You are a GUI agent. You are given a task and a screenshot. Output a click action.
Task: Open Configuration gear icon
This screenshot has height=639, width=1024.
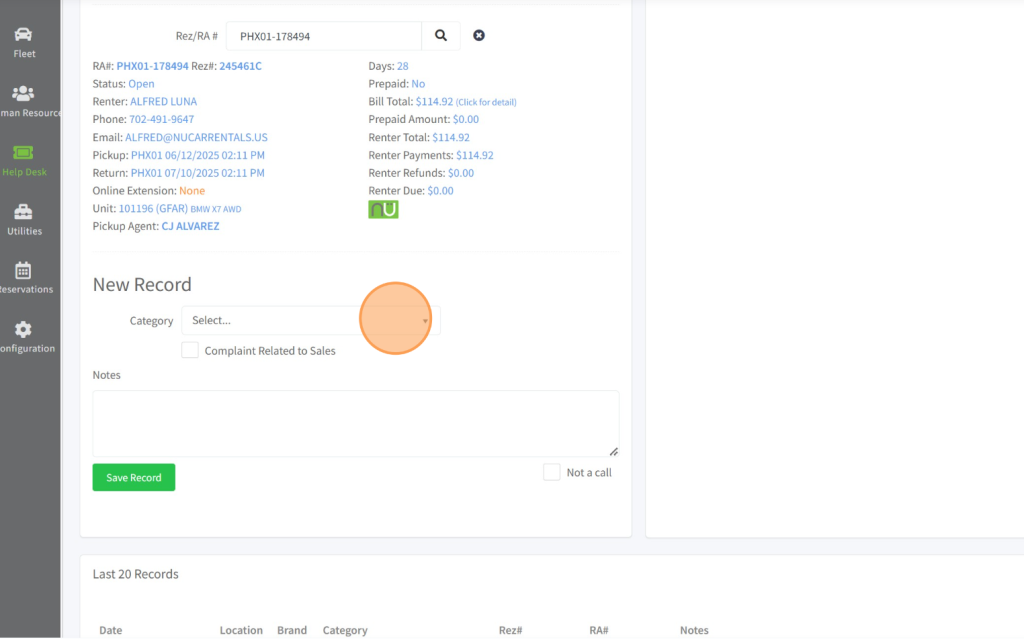pyautogui.click(x=23, y=330)
